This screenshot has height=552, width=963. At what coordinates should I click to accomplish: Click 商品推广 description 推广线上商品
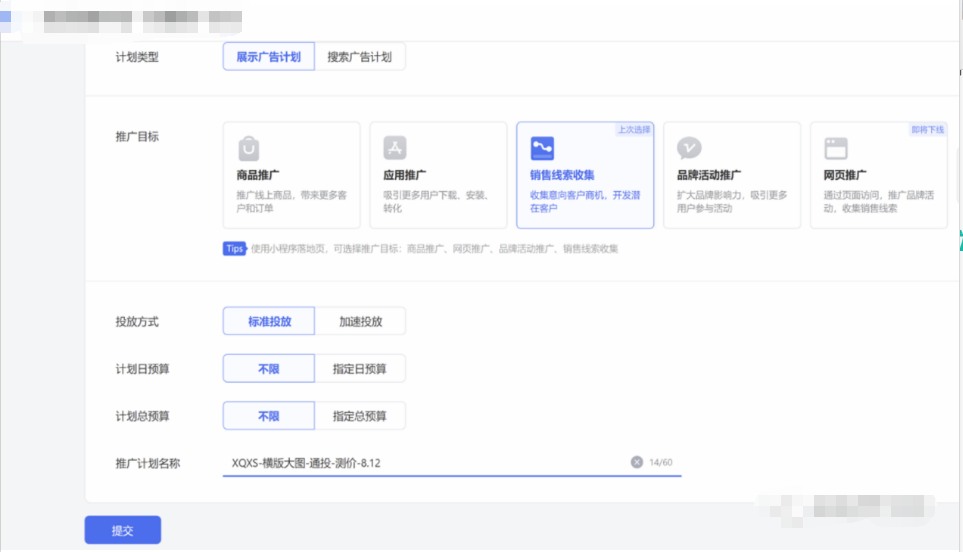(x=292, y=201)
